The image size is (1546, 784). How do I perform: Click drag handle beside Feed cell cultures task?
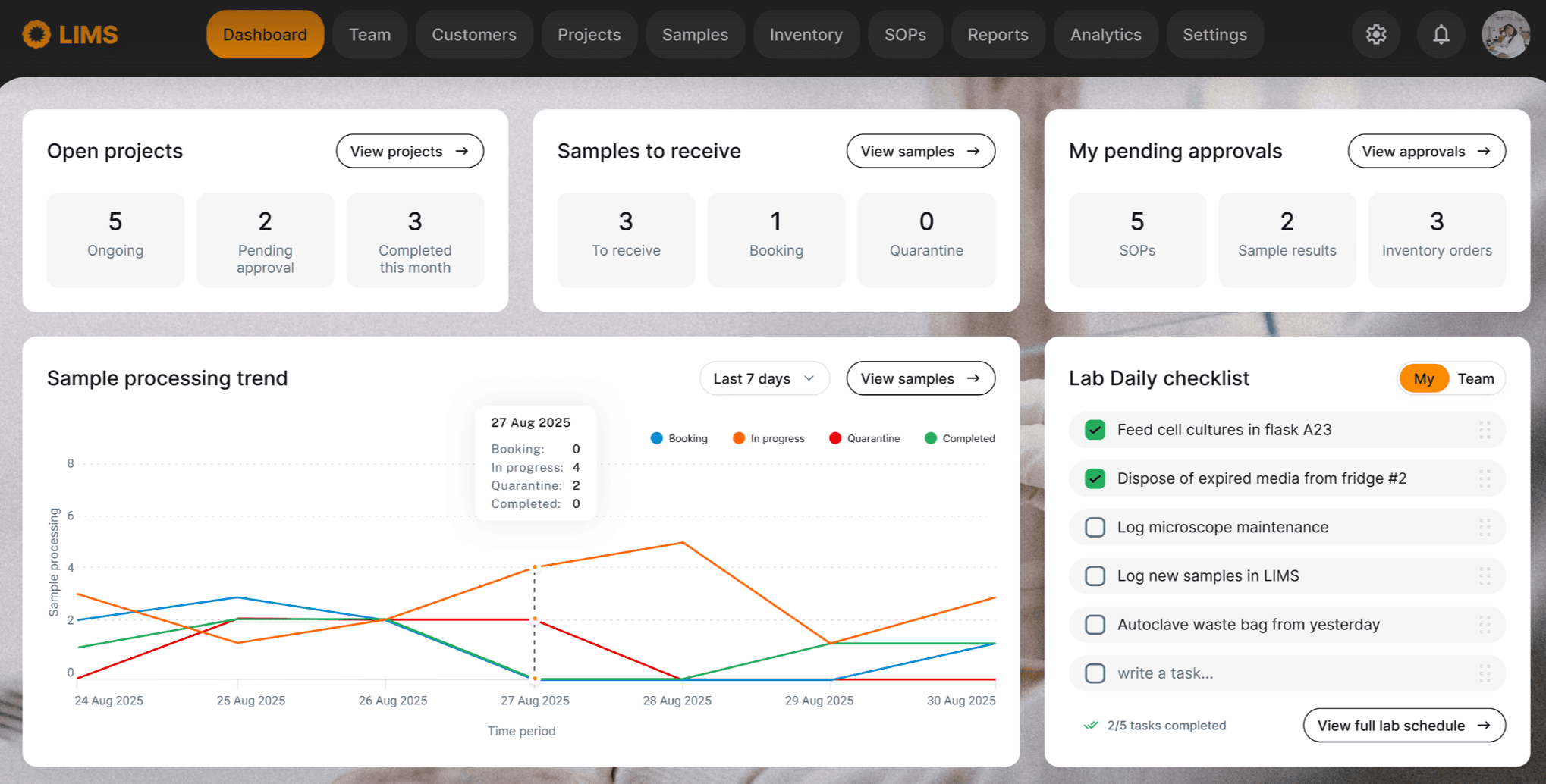pyautogui.click(x=1485, y=430)
